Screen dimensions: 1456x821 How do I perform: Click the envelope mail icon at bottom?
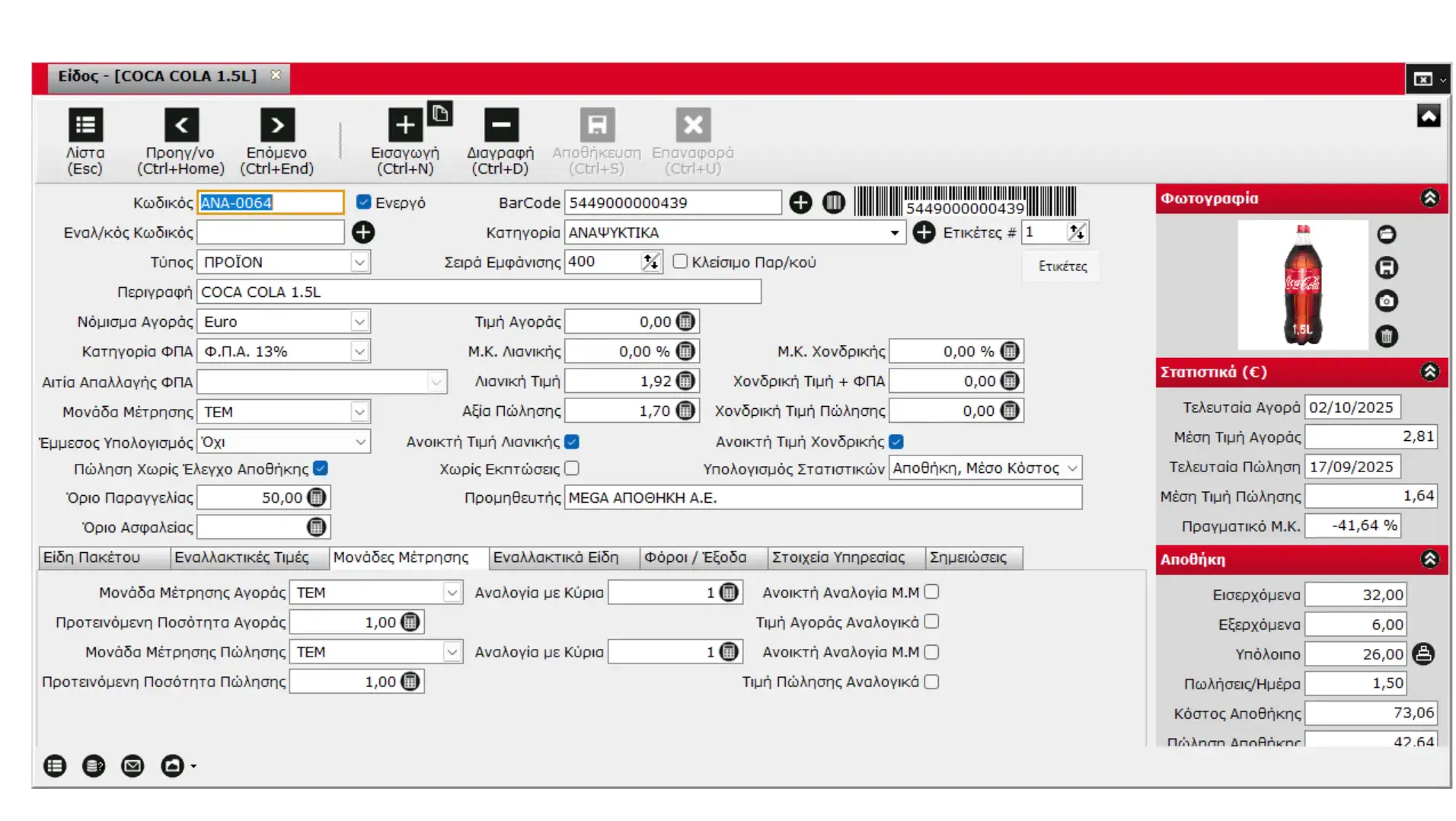click(x=133, y=765)
